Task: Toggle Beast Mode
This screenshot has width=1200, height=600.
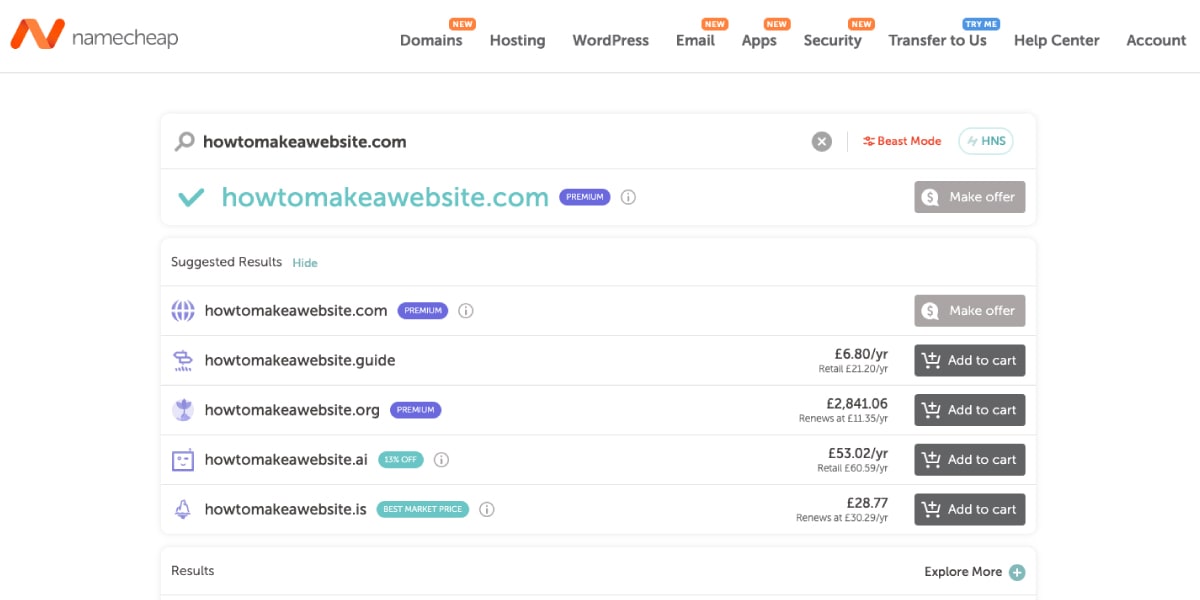Action: point(902,142)
